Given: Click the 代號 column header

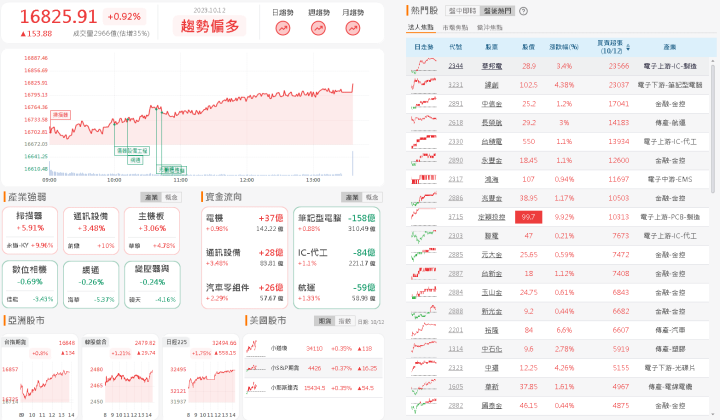Looking at the screenshot, I should [456, 47].
